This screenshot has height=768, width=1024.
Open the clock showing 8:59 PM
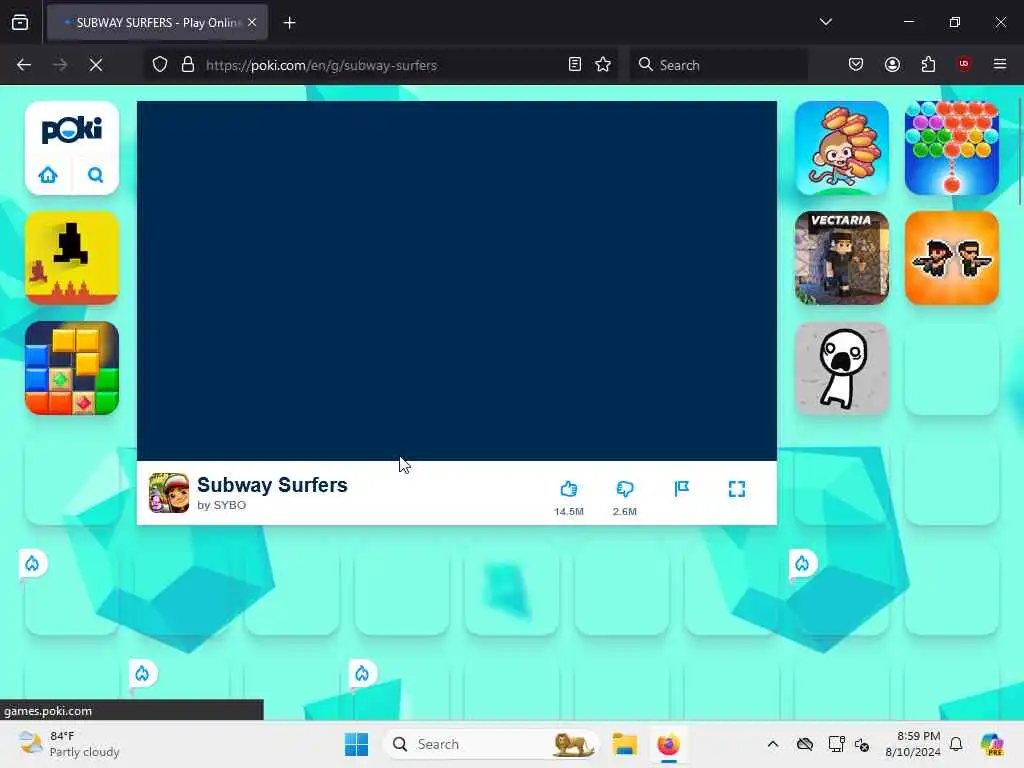[x=913, y=744]
